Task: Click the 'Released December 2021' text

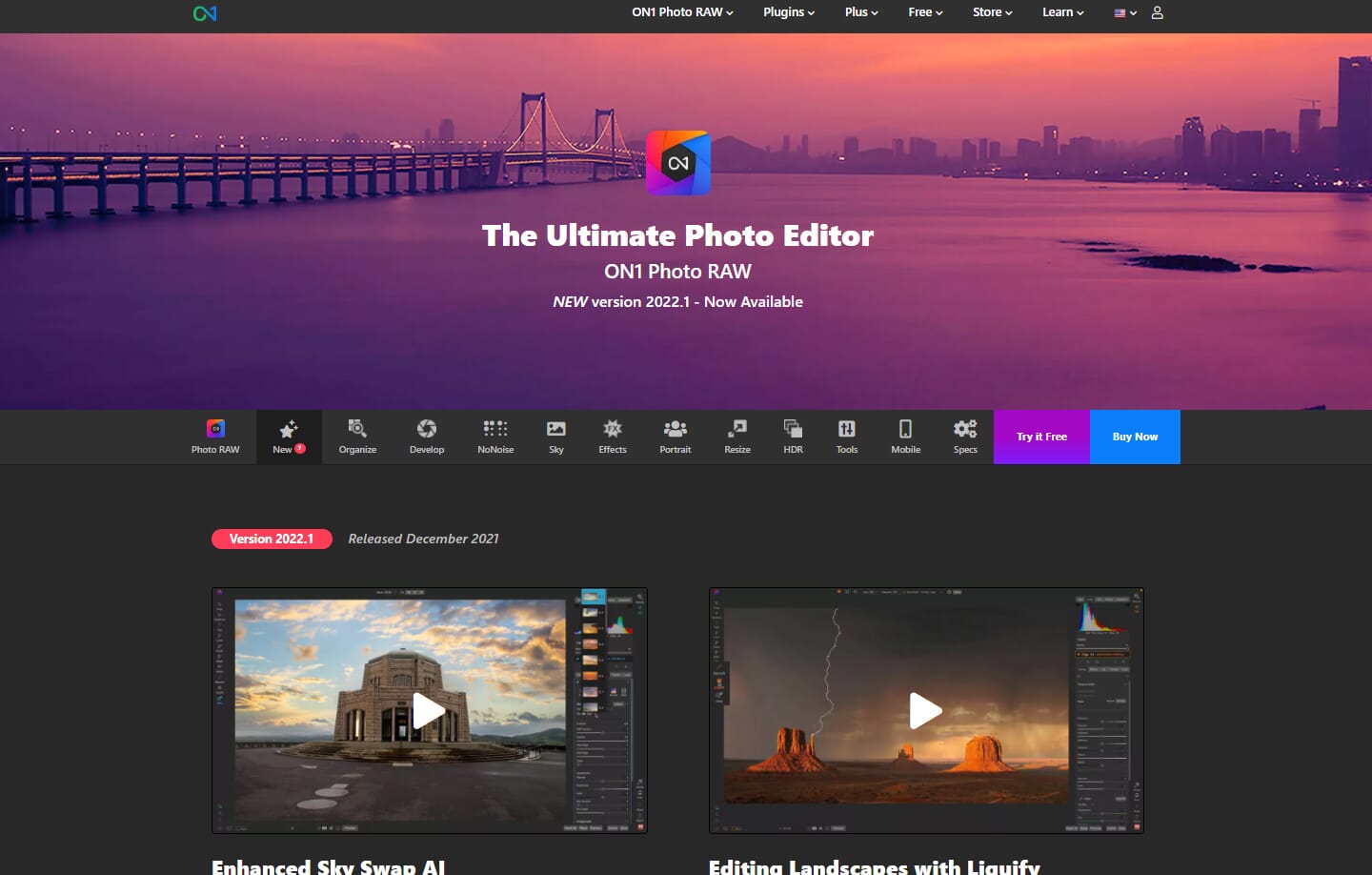Action: [423, 539]
